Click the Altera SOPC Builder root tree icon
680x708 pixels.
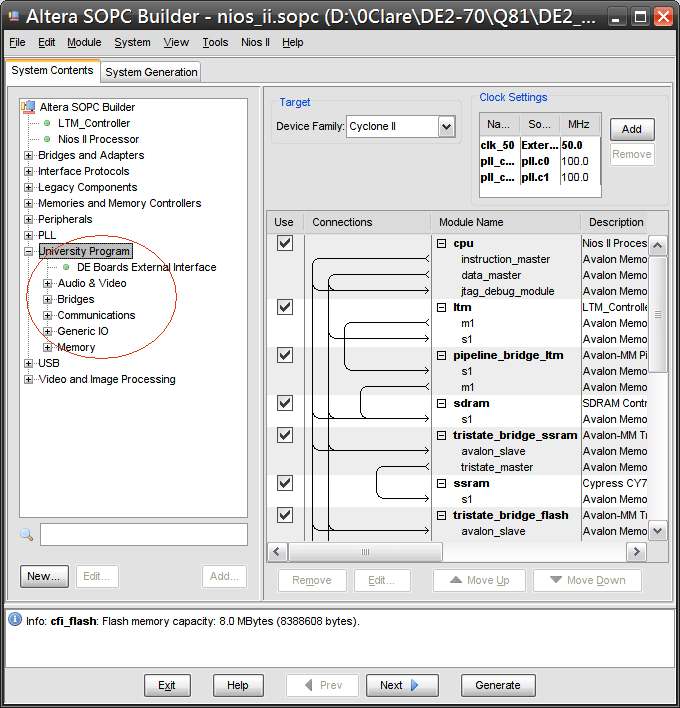pos(28,107)
